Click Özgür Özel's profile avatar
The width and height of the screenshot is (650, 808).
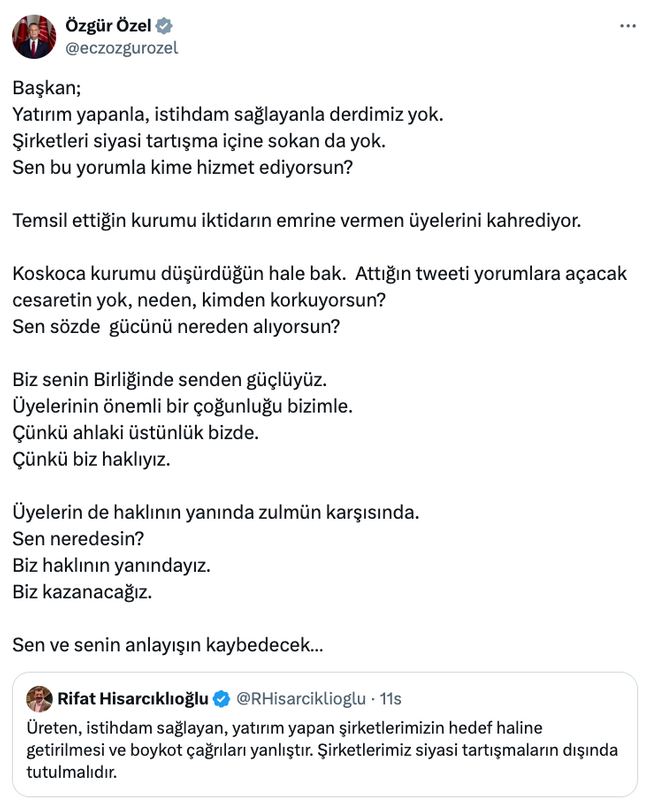click(32, 32)
